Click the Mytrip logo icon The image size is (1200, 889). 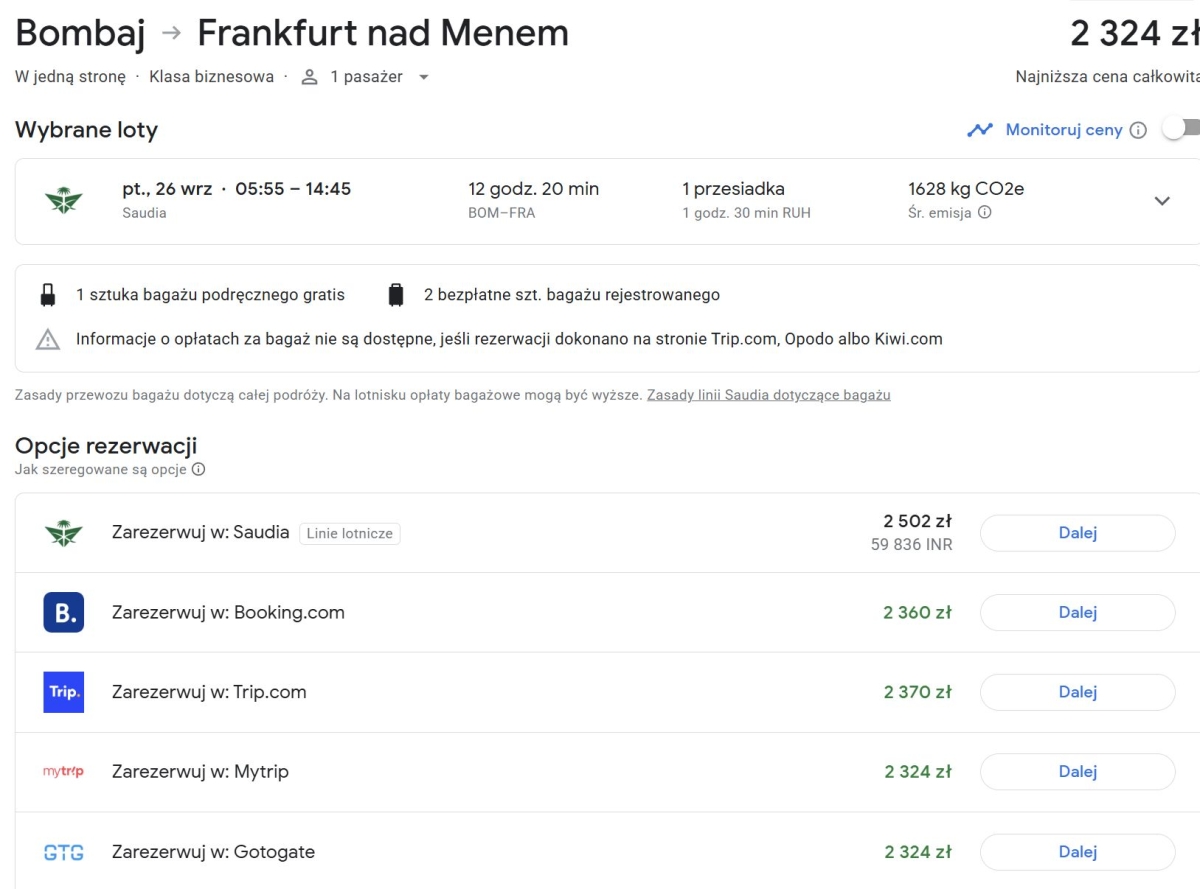click(x=64, y=771)
